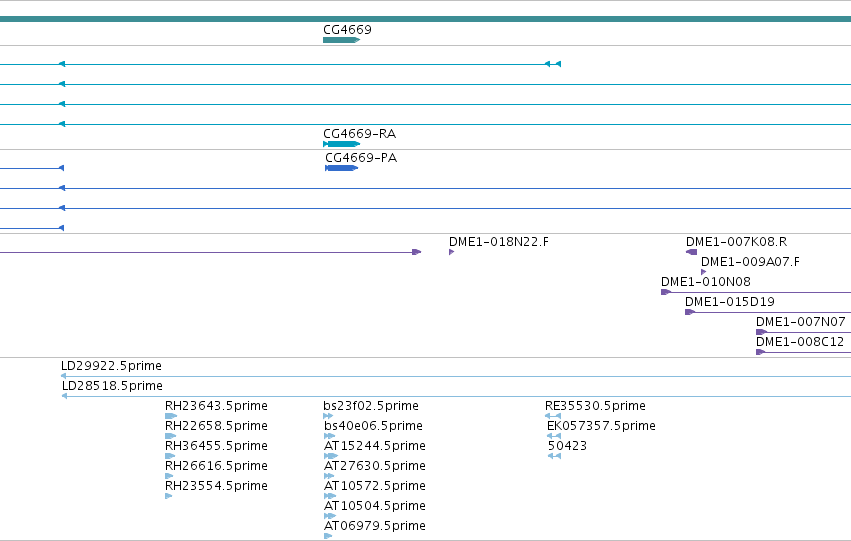This screenshot has width=851, height=541.
Task: Select the RH26616.5prime label
Action: pos(216,466)
